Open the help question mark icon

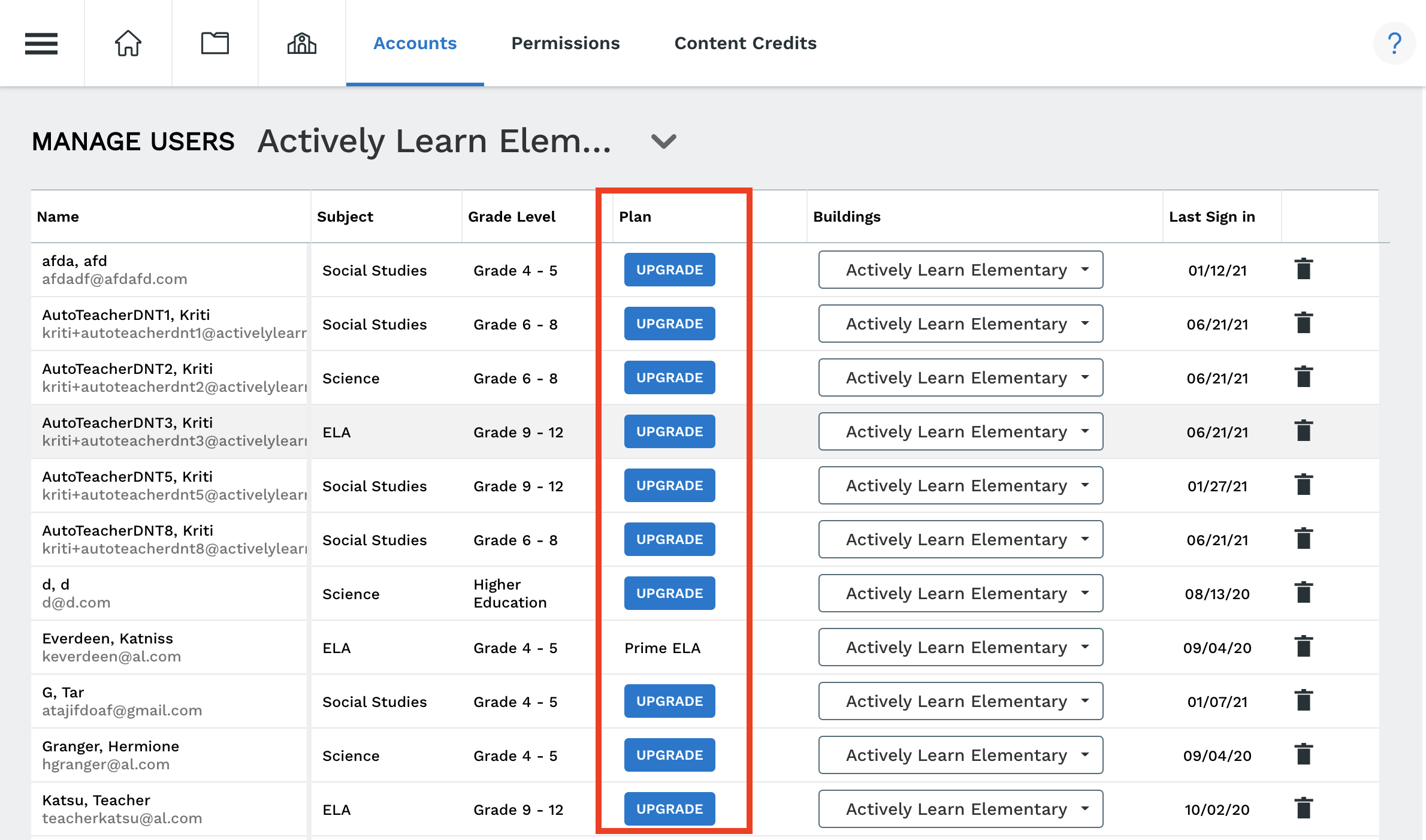(x=1395, y=43)
